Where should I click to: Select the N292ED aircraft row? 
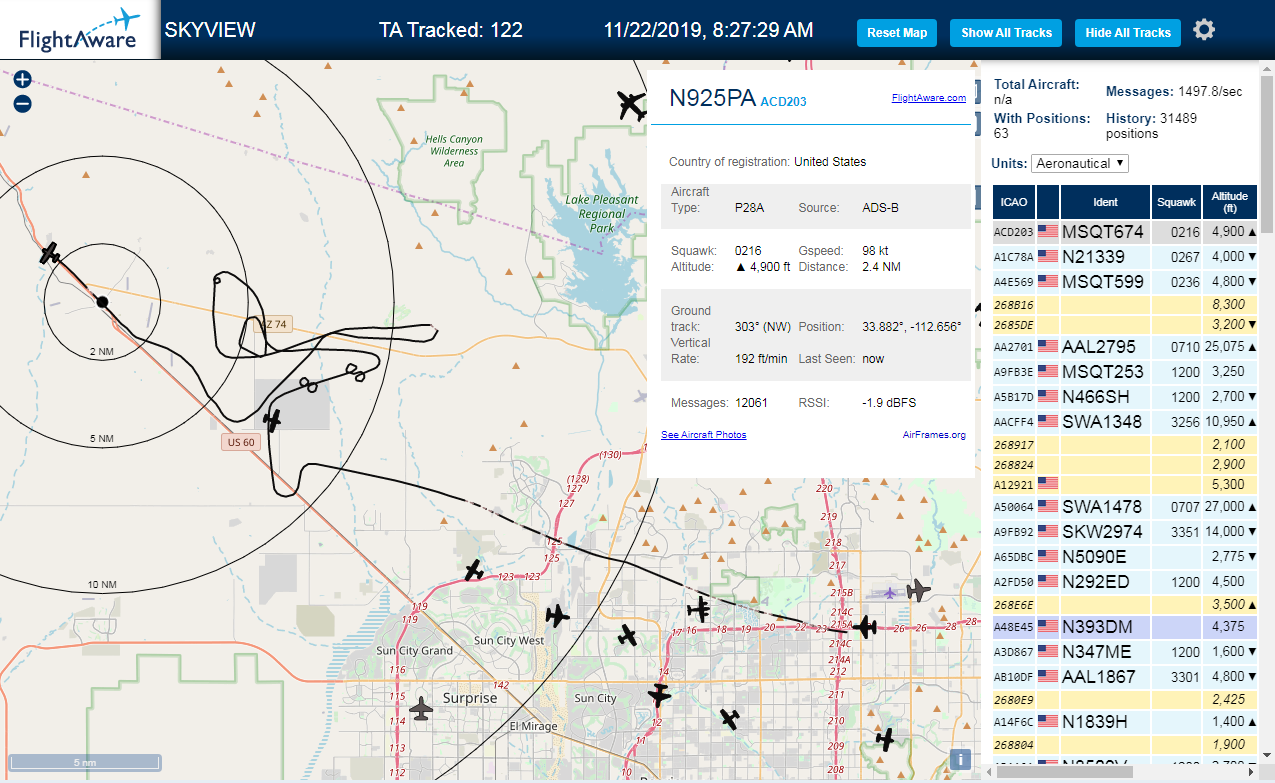[x=1125, y=582]
